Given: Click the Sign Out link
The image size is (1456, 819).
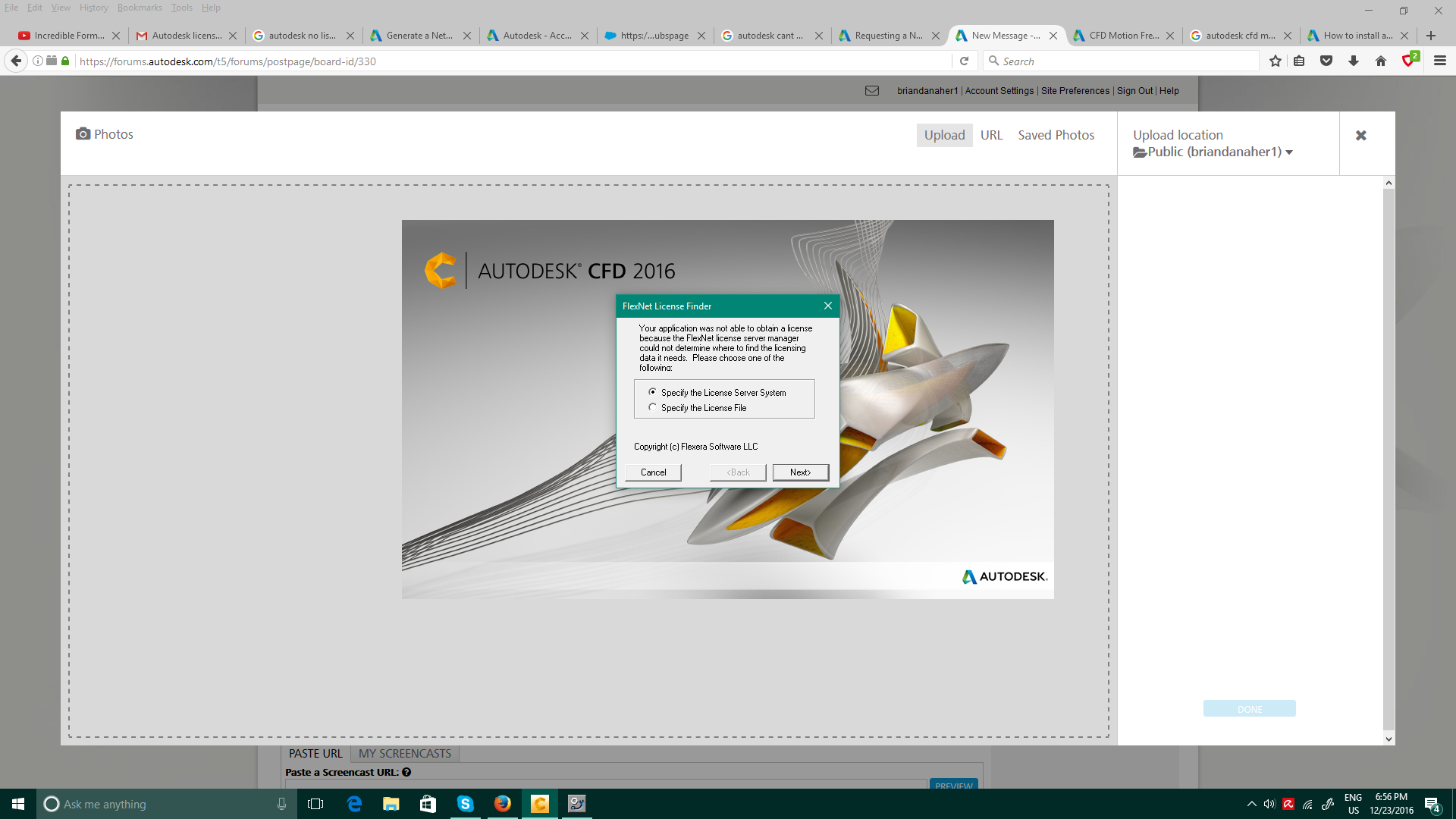Looking at the screenshot, I should (x=1134, y=90).
